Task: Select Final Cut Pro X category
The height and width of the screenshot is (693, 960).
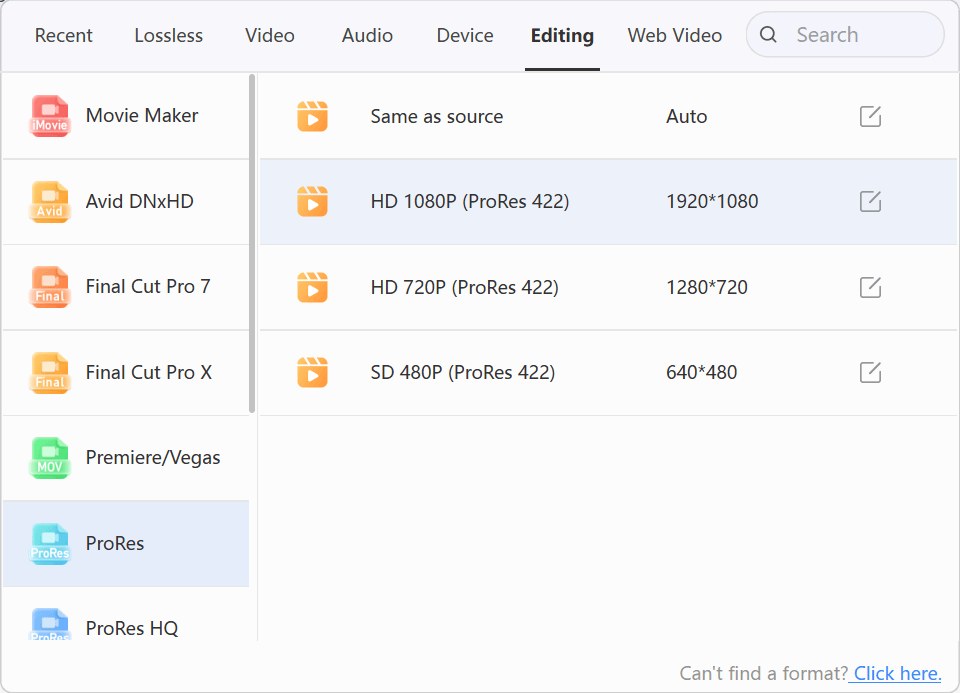Action: [x=126, y=372]
